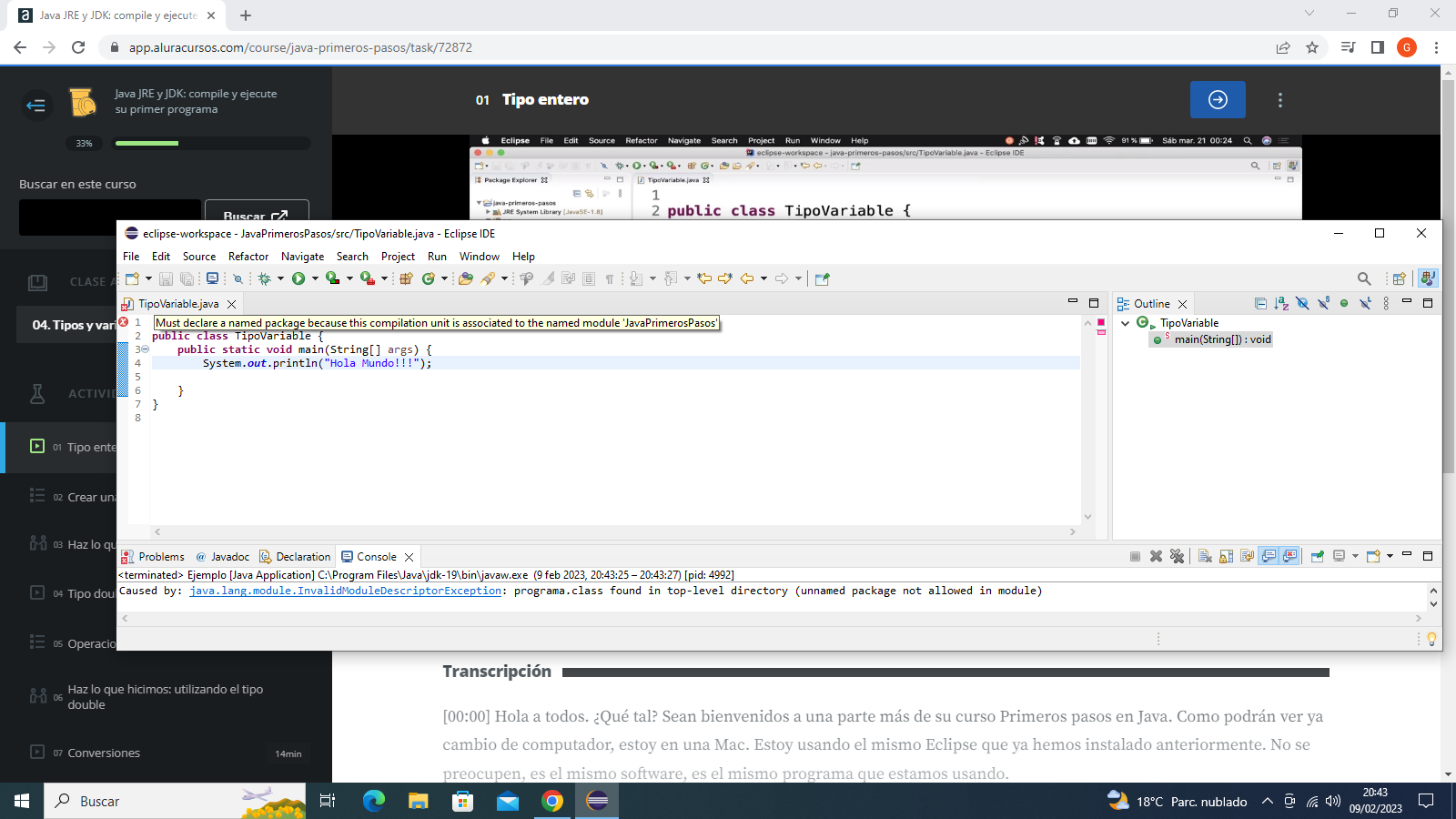Image resolution: width=1456 pixels, height=819 pixels.
Task: Collapse TipoVariable node in Outline tree
Action: pos(1125,323)
